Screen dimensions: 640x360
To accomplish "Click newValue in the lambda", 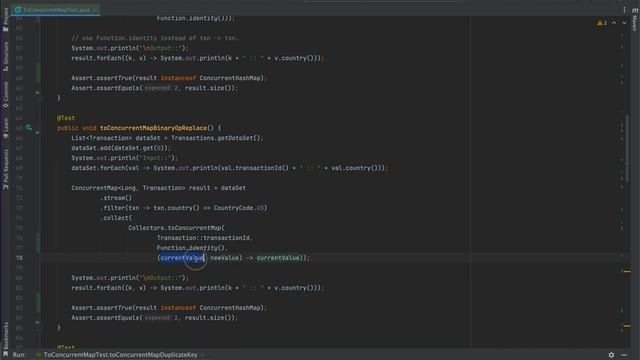I will click(224, 258).
